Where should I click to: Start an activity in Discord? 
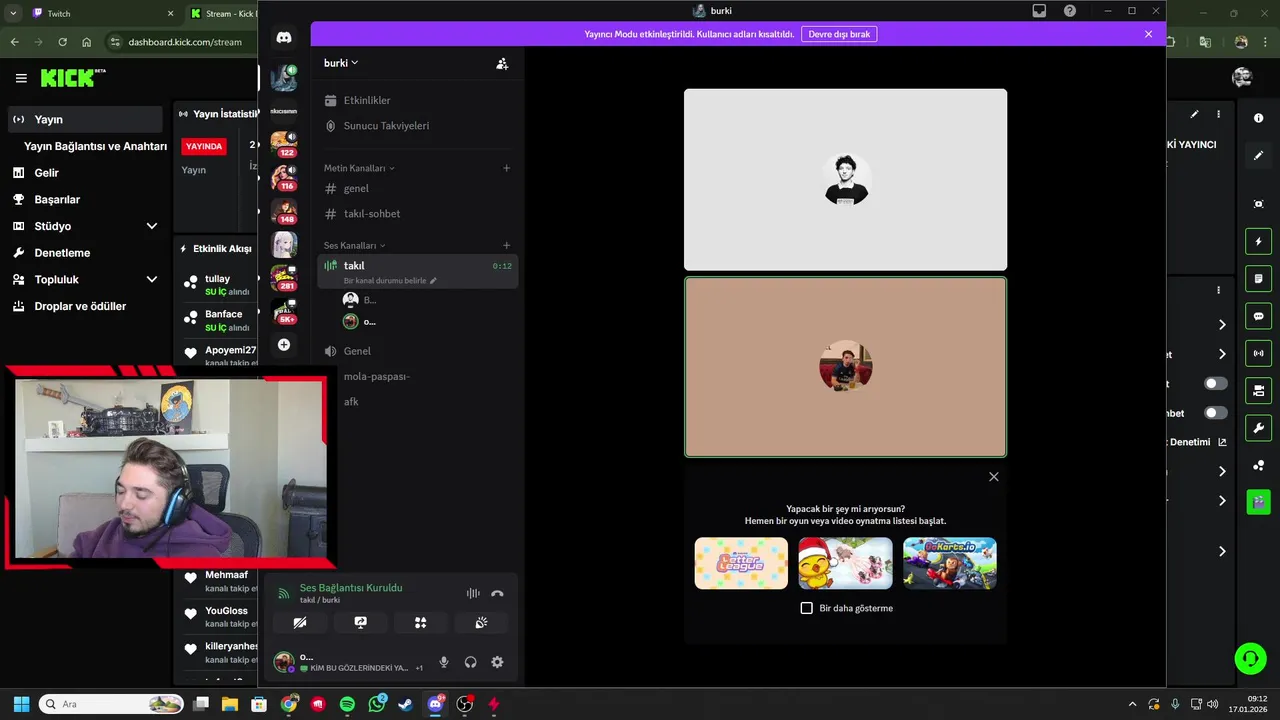[x=420, y=622]
